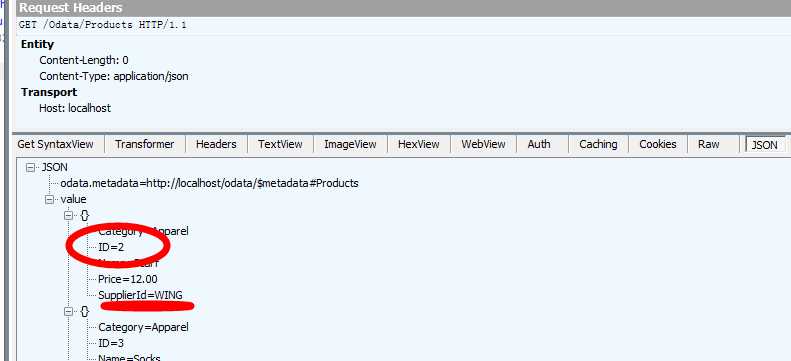The height and width of the screenshot is (361, 791).
Task: Click the Host: localhost header
Action: coord(75,108)
